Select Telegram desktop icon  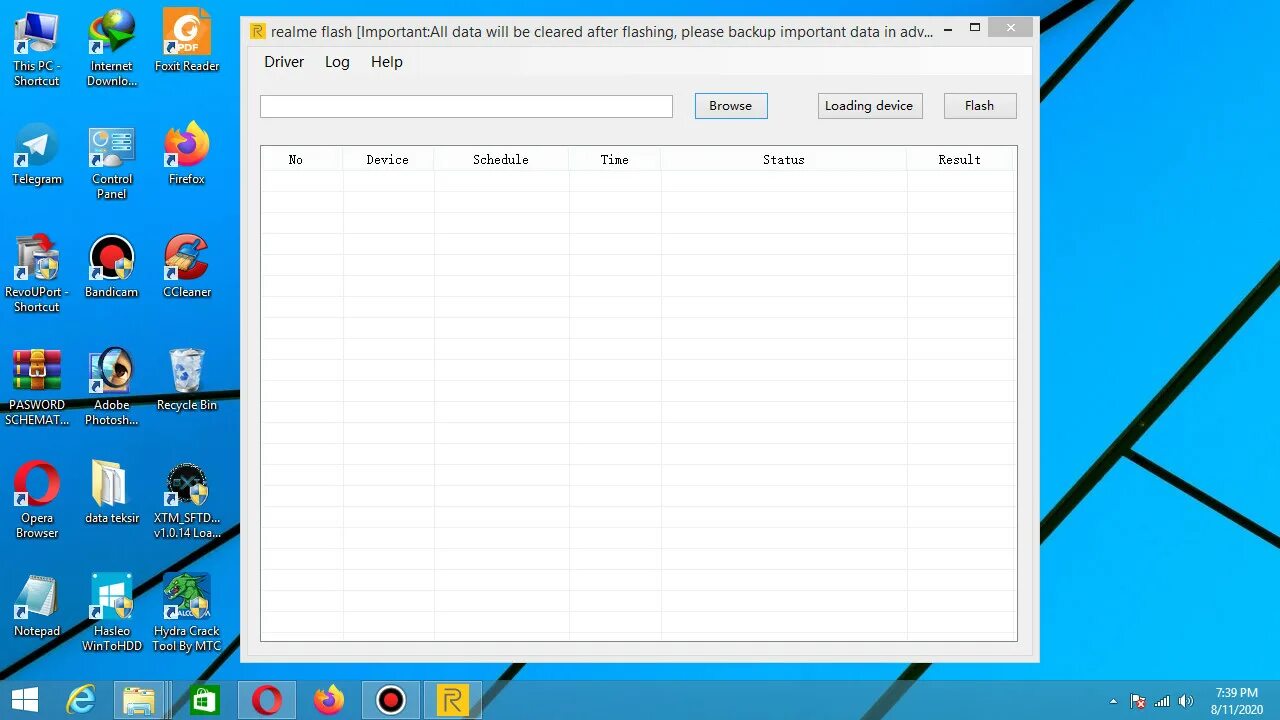pyautogui.click(x=37, y=154)
